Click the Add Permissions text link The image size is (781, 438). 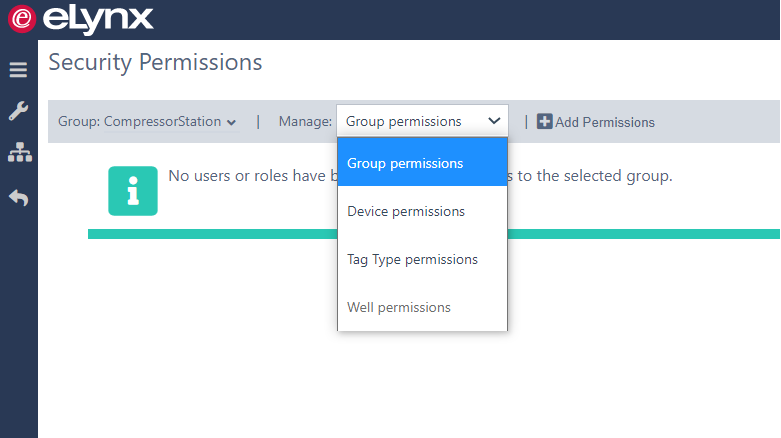pos(605,122)
